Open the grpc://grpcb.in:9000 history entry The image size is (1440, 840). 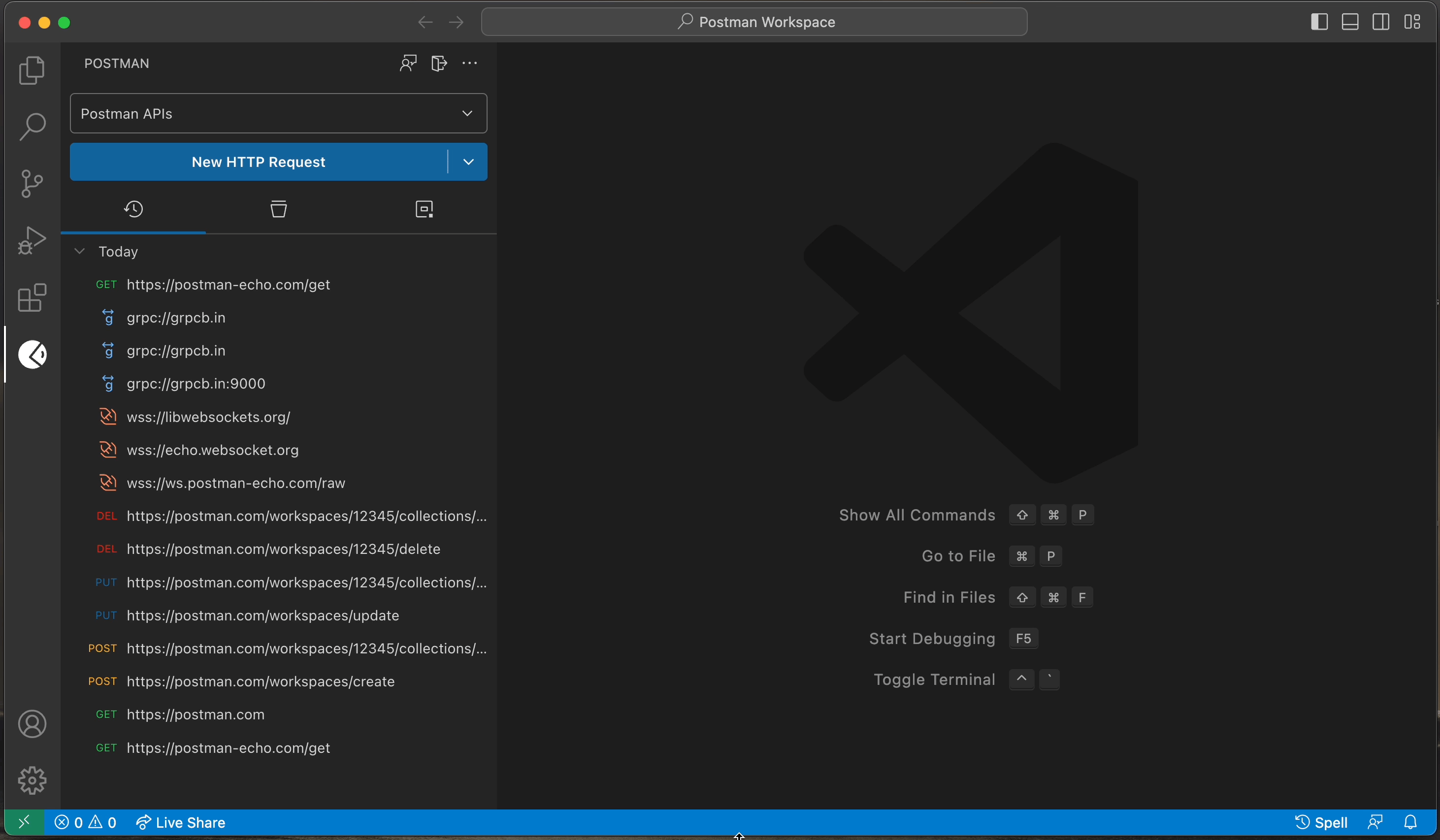coord(278,384)
